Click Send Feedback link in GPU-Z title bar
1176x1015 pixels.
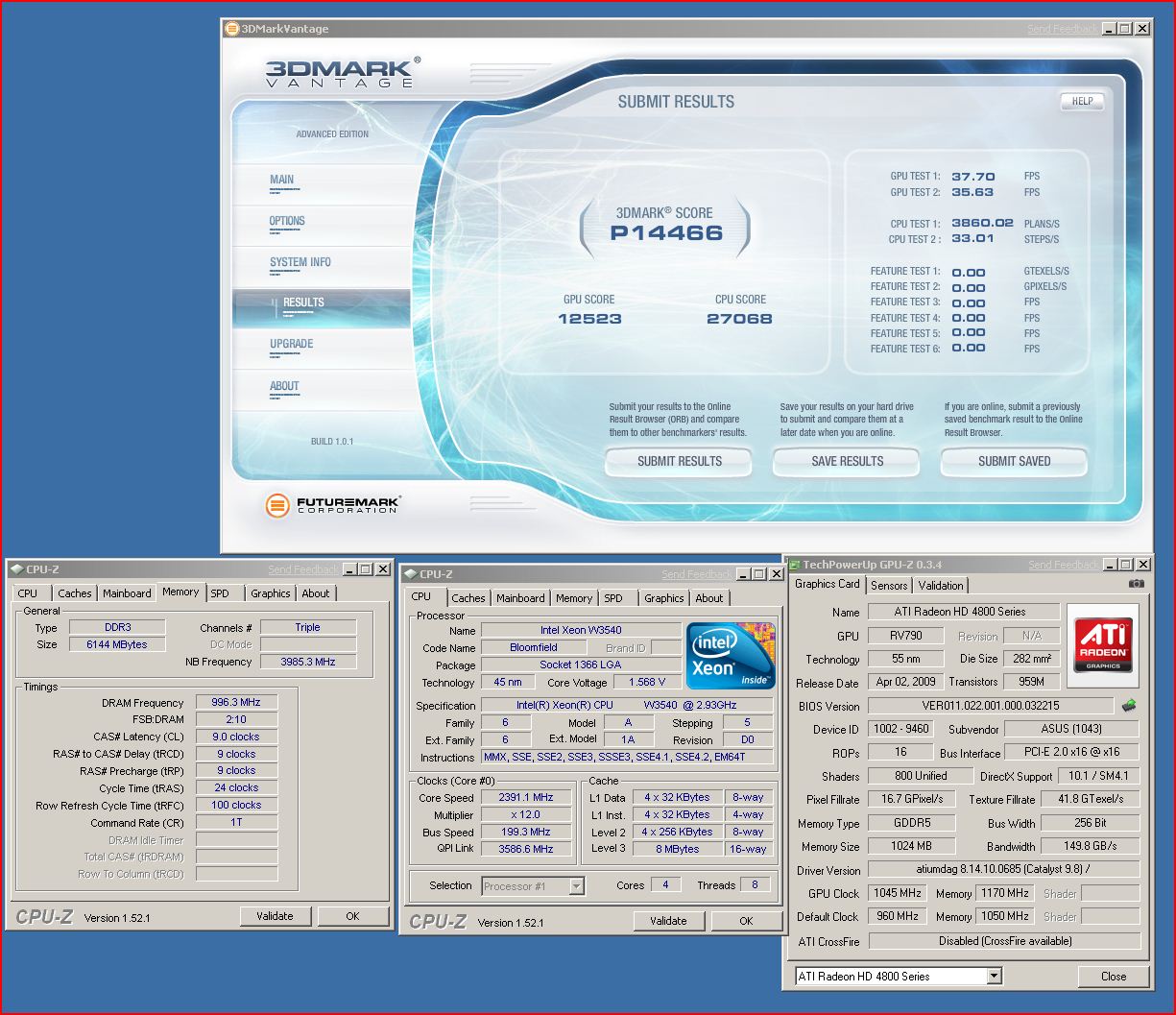[x=1063, y=566]
